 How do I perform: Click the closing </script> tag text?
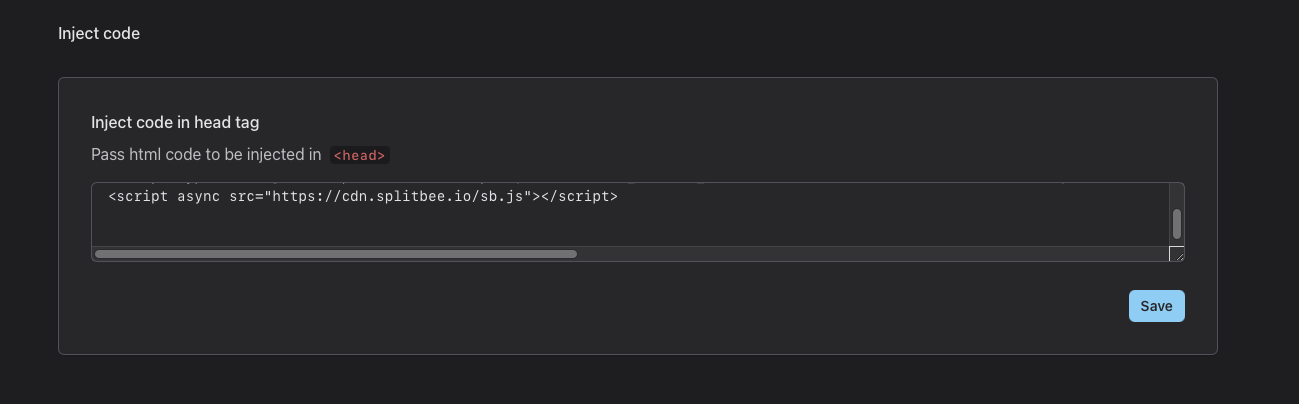[x=579, y=197]
